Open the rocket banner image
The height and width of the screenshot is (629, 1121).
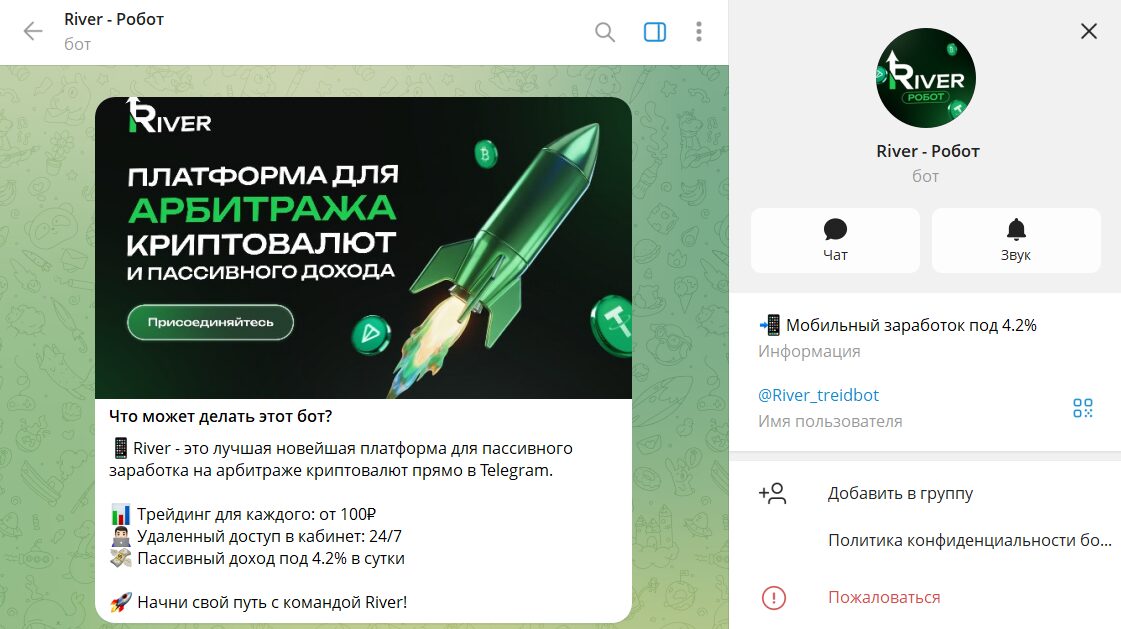[x=363, y=247]
